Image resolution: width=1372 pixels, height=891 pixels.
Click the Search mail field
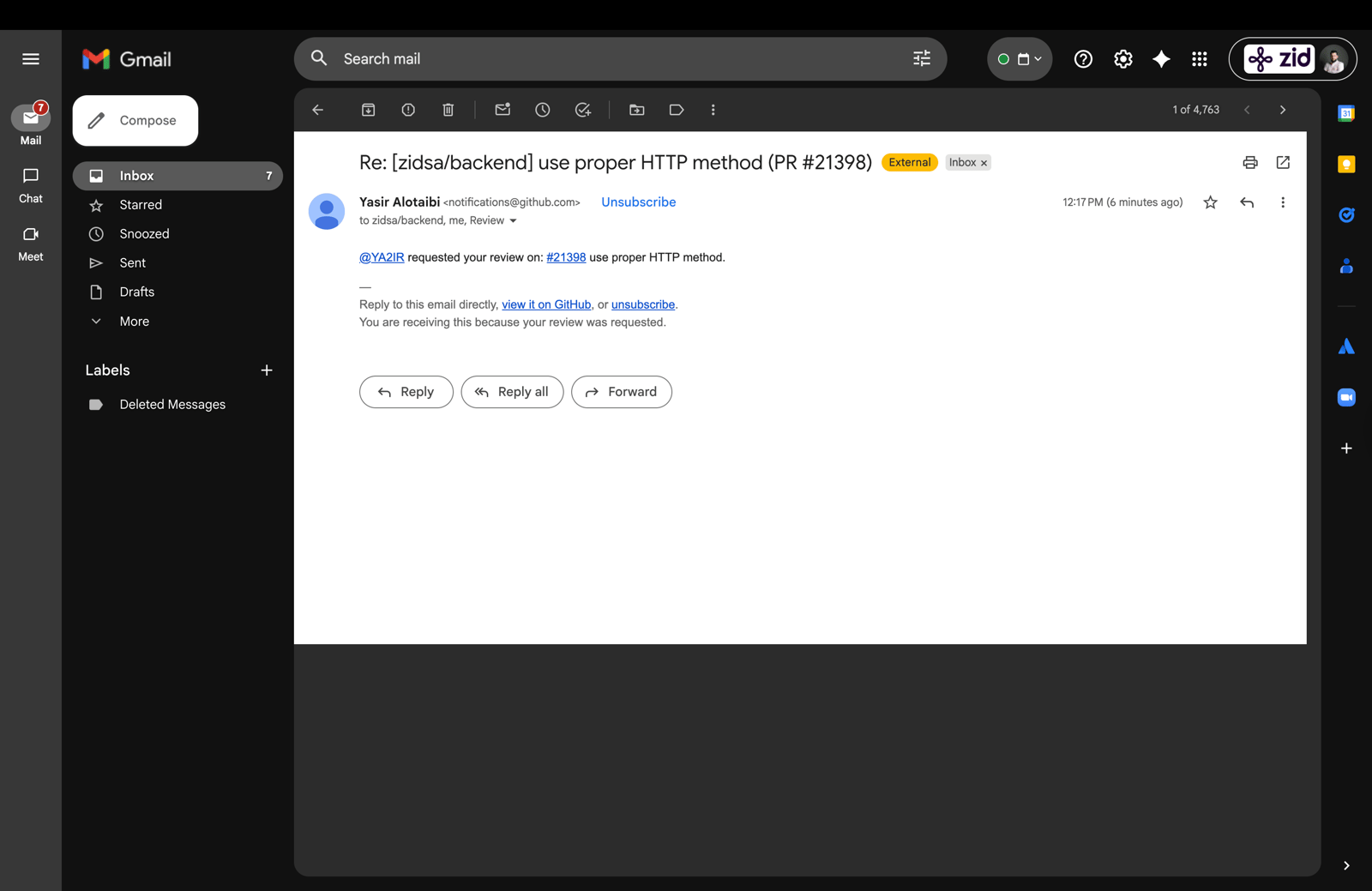tap(620, 59)
